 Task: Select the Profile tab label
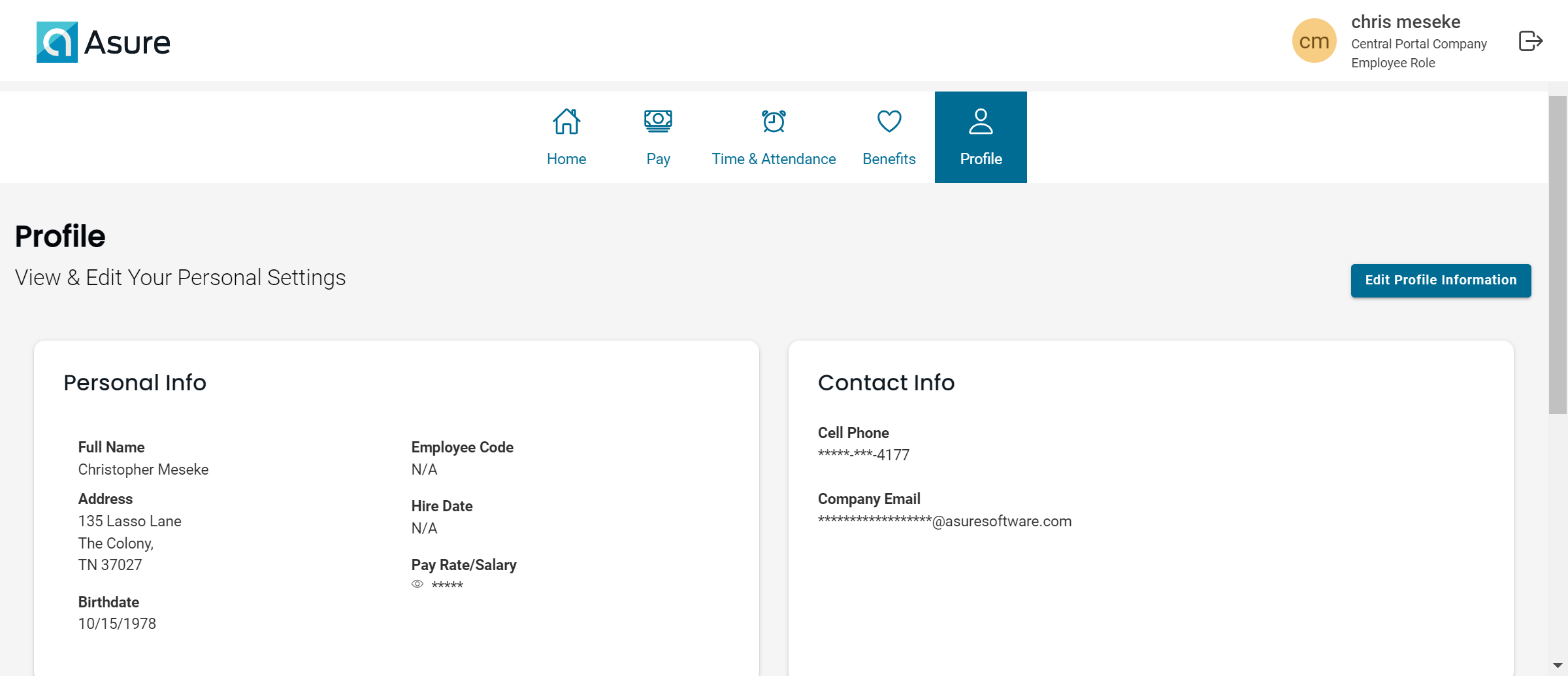pos(981,159)
